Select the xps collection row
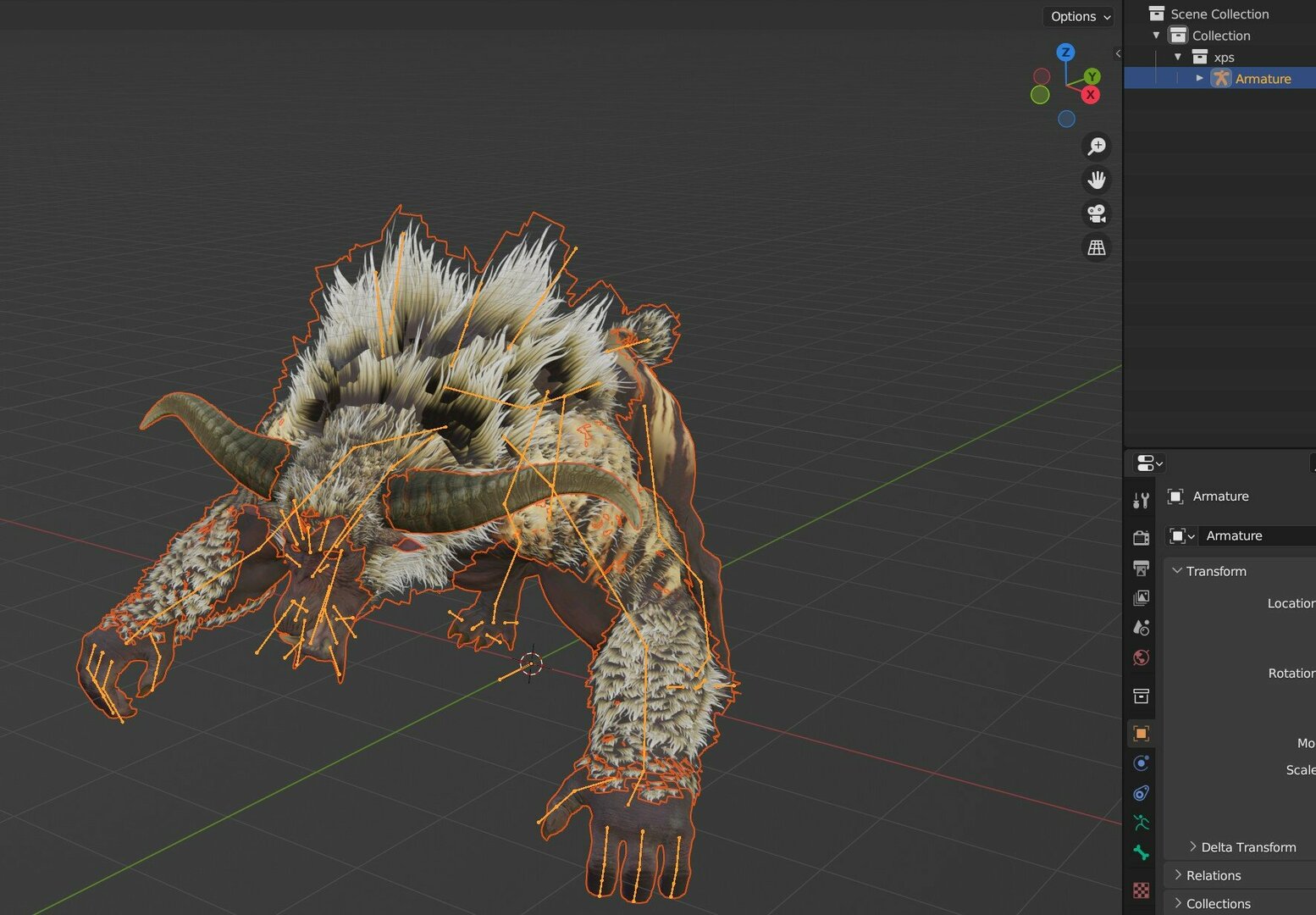Viewport: 1316px width, 915px height. pyautogui.click(x=1219, y=57)
